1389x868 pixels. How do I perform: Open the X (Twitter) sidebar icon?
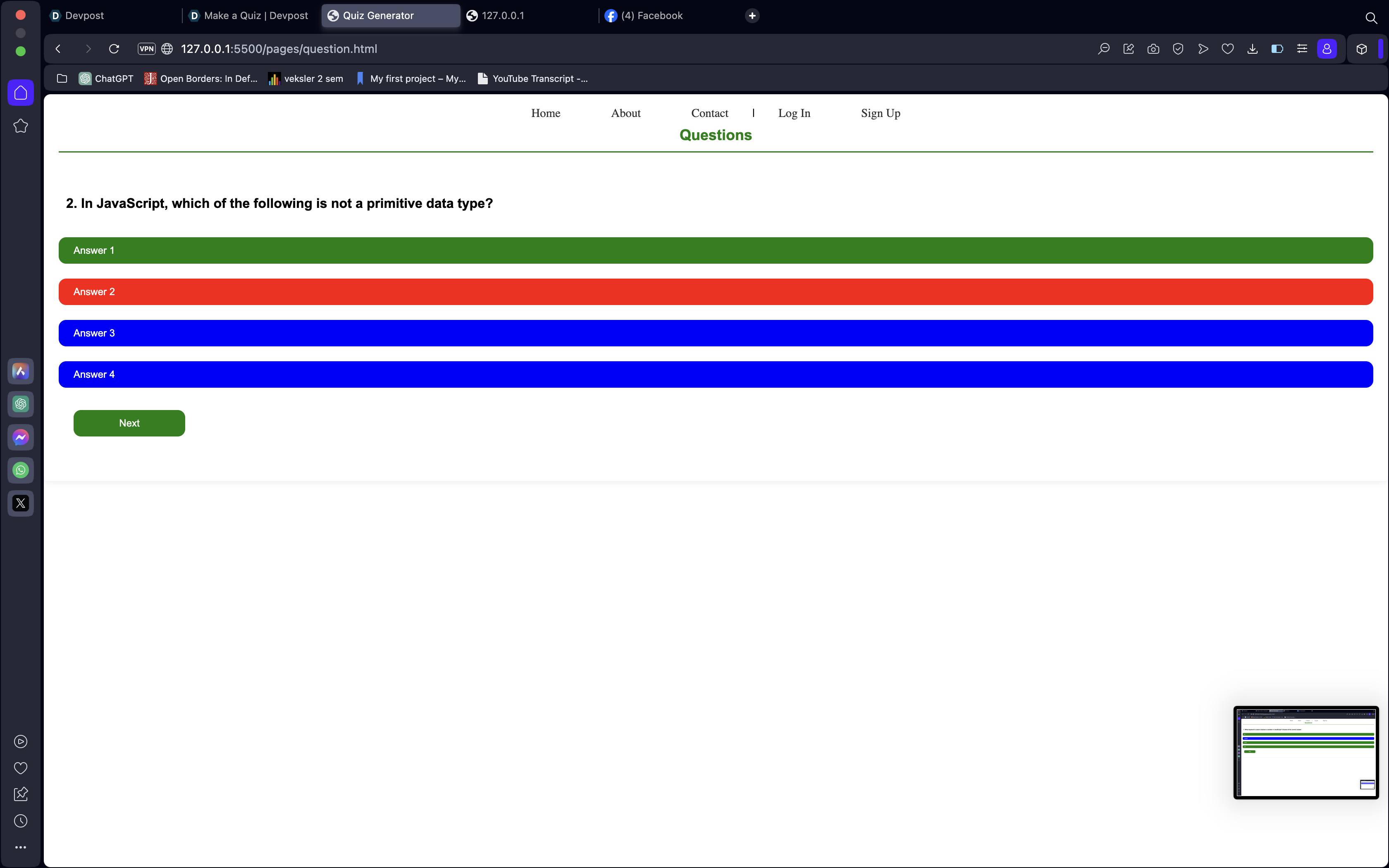[x=21, y=503]
